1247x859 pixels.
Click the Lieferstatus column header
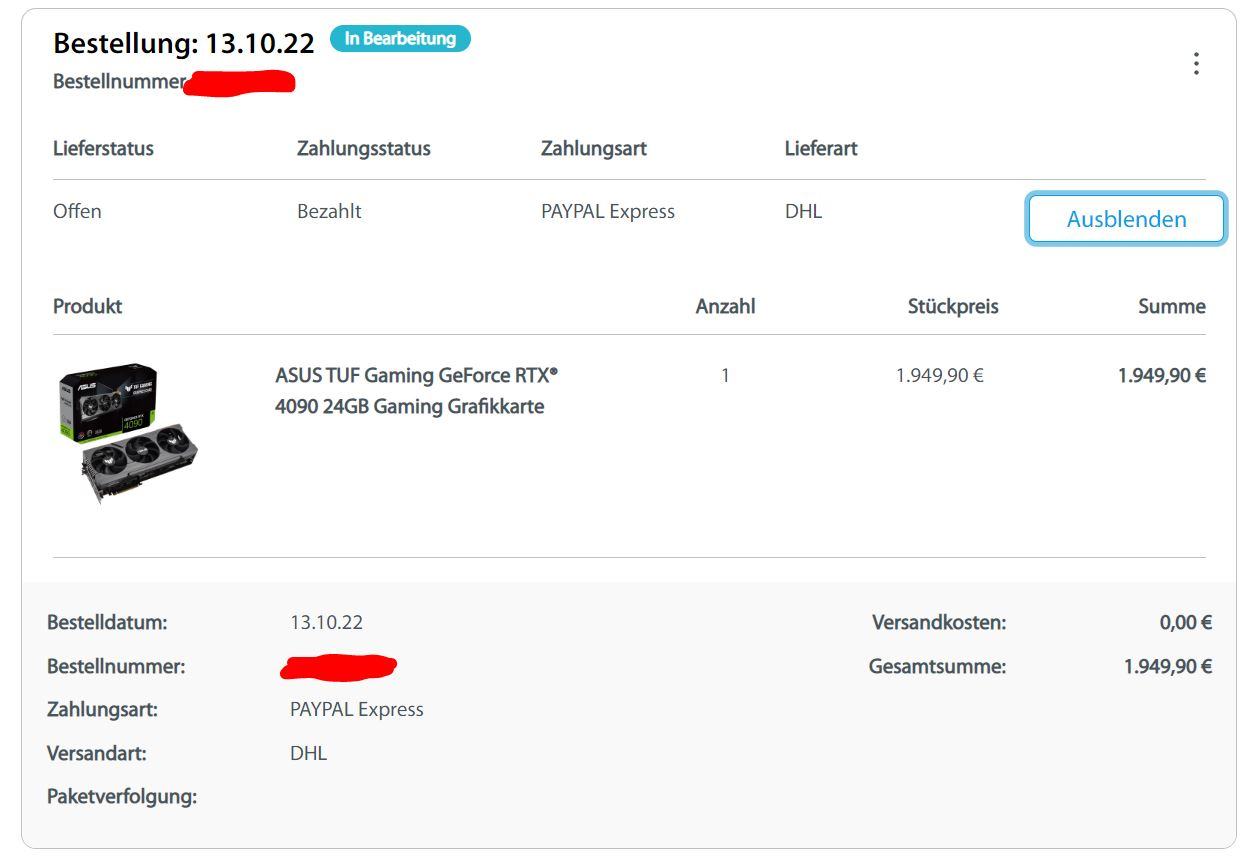tap(103, 148)
